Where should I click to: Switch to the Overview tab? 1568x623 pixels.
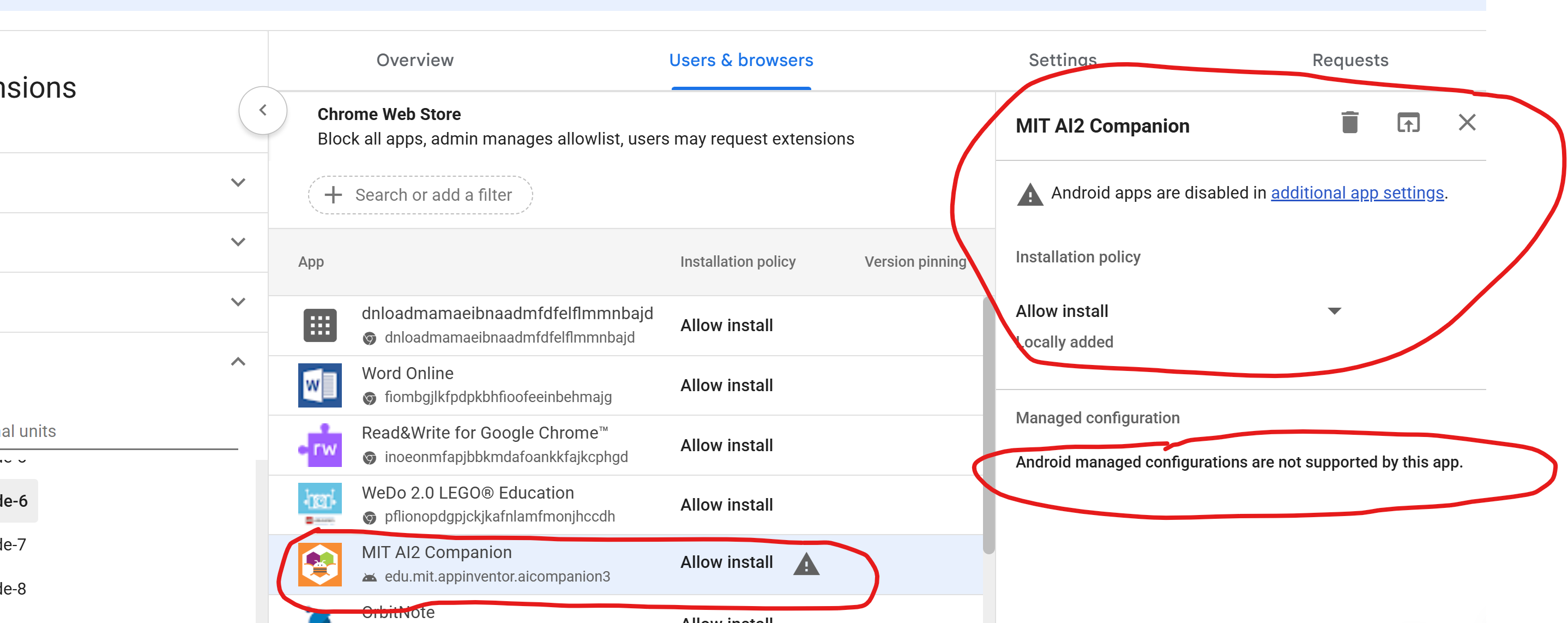click(414, 59)
